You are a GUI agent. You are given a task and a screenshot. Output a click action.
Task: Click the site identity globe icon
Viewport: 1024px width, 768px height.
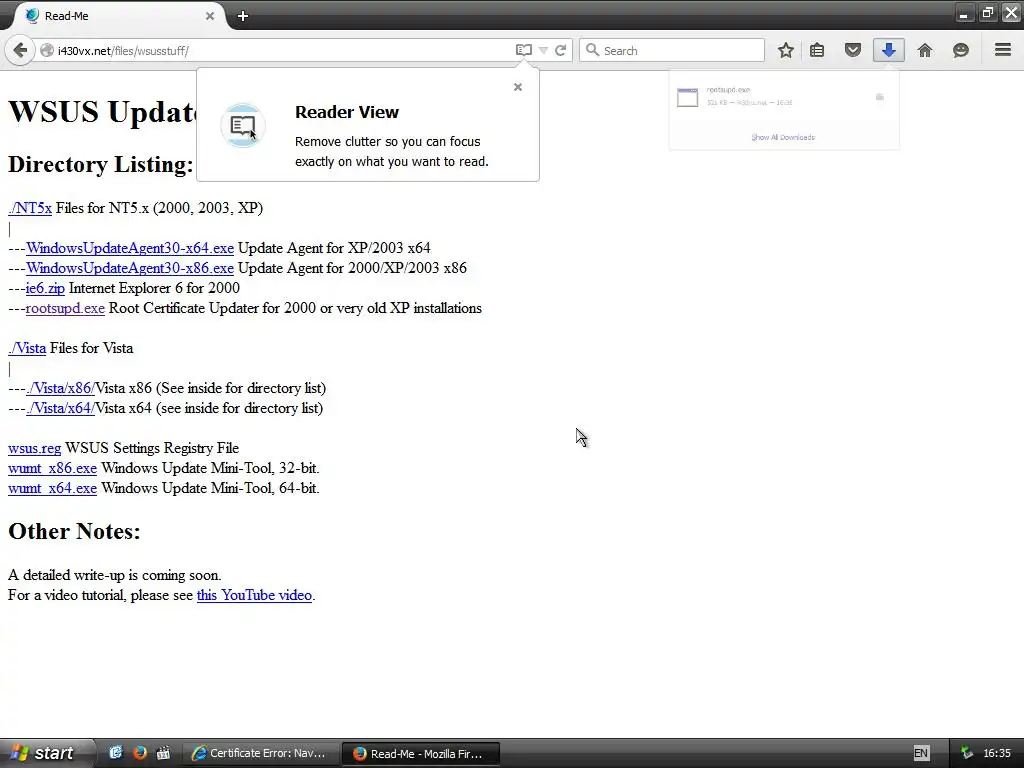tap(46, 50)
